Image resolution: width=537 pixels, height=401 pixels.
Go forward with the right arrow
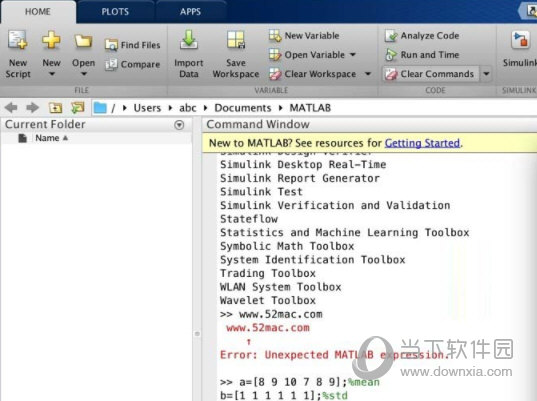[x=33, y=108]
